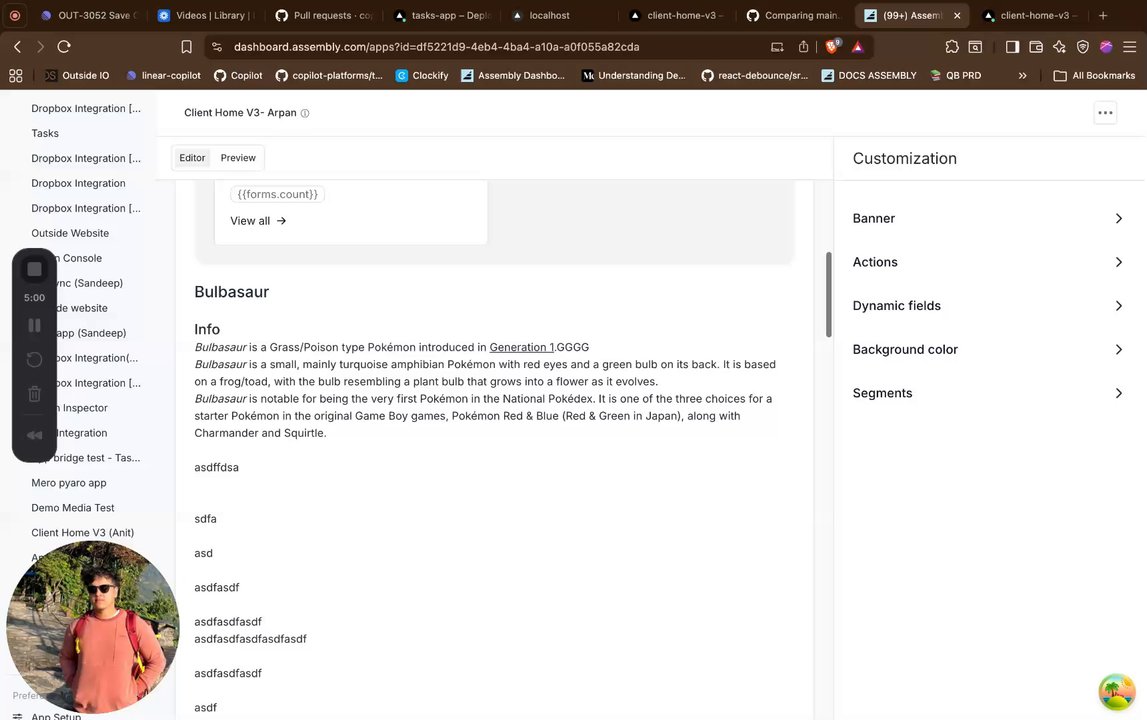Click the Bulbasaur heading text
This screenshot has width=1147, height=720.
pyautogui.click(x=231, y=292)
